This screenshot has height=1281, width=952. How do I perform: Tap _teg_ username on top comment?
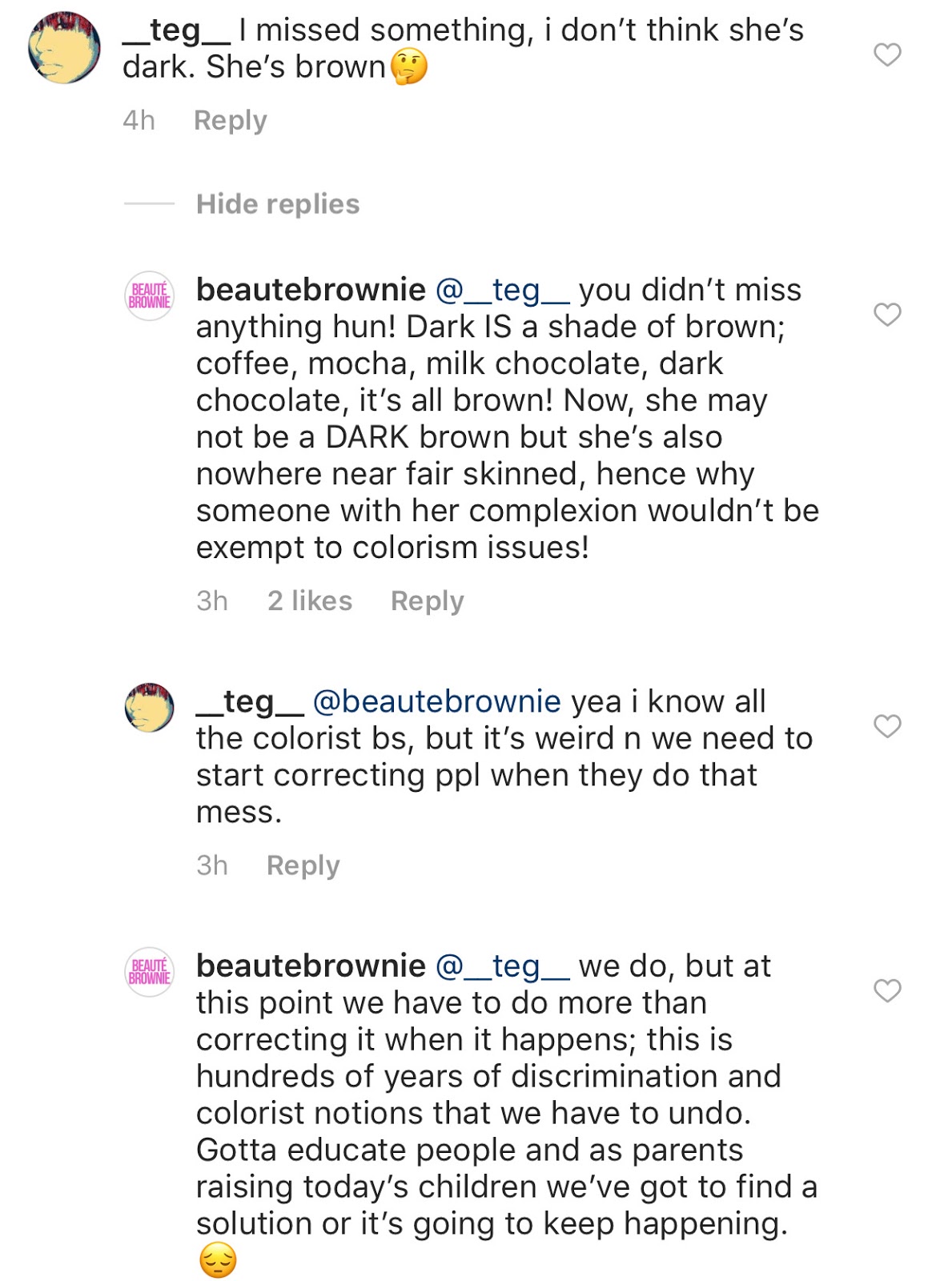(176, 30)
